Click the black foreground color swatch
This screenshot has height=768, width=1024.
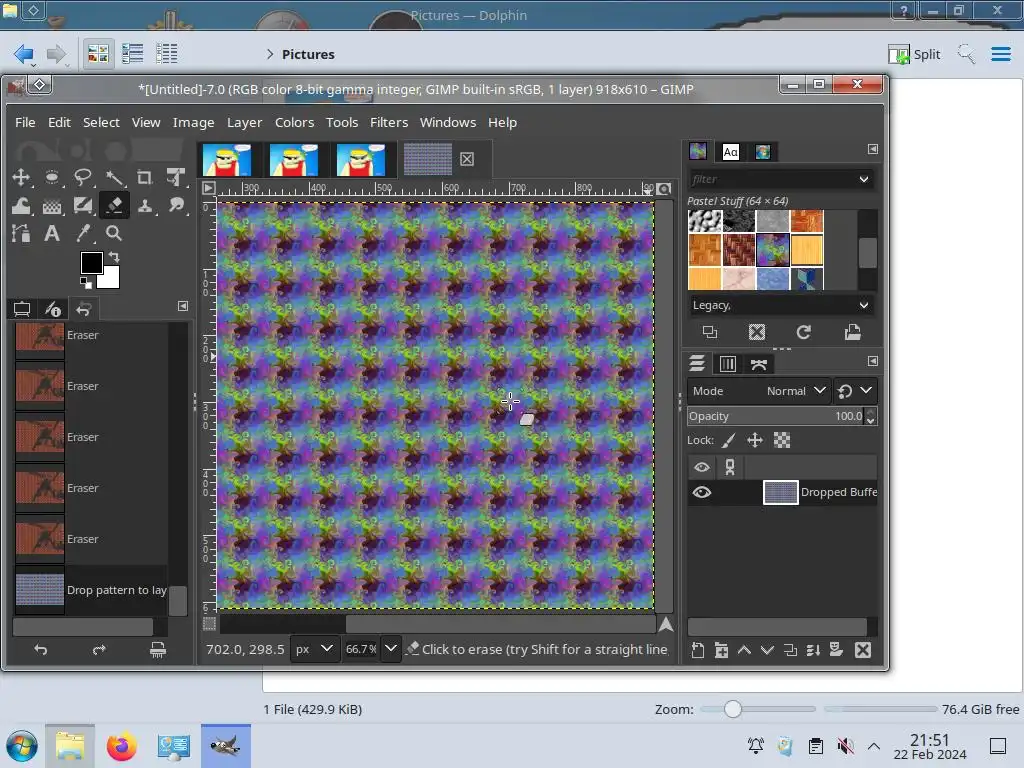[90, 263]
